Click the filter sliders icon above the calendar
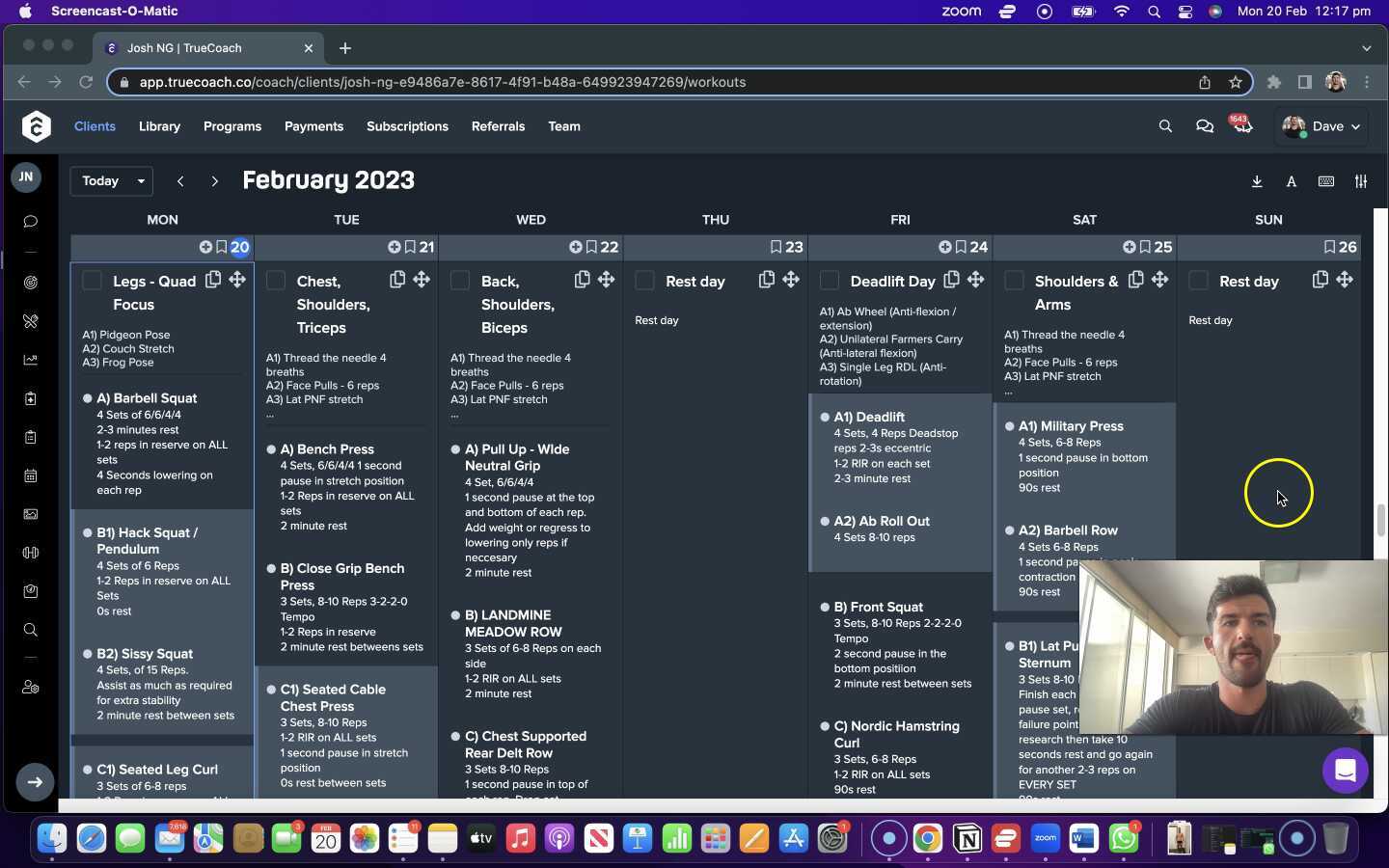 [x=1361, y=181]
